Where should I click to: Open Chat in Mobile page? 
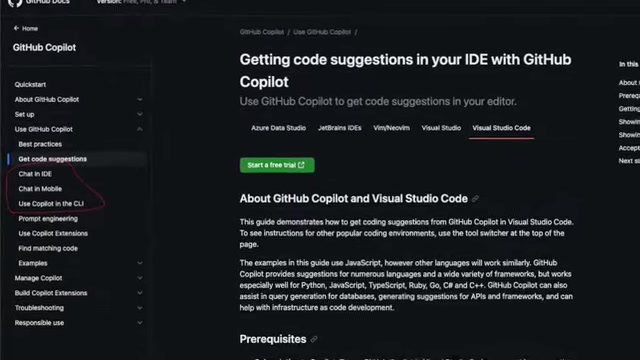pyautogui.click(x=40, y=189)
